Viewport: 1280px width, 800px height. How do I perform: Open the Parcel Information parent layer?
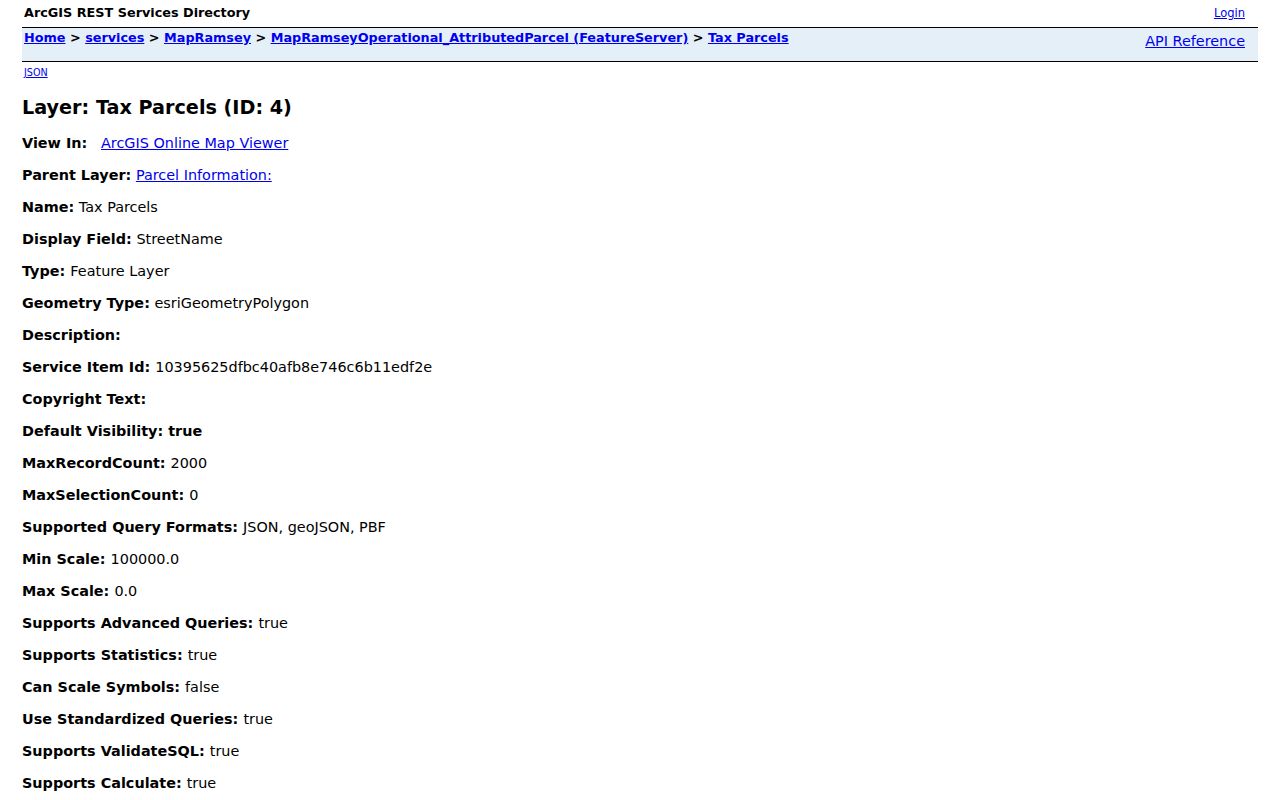(x=203, y=175)
